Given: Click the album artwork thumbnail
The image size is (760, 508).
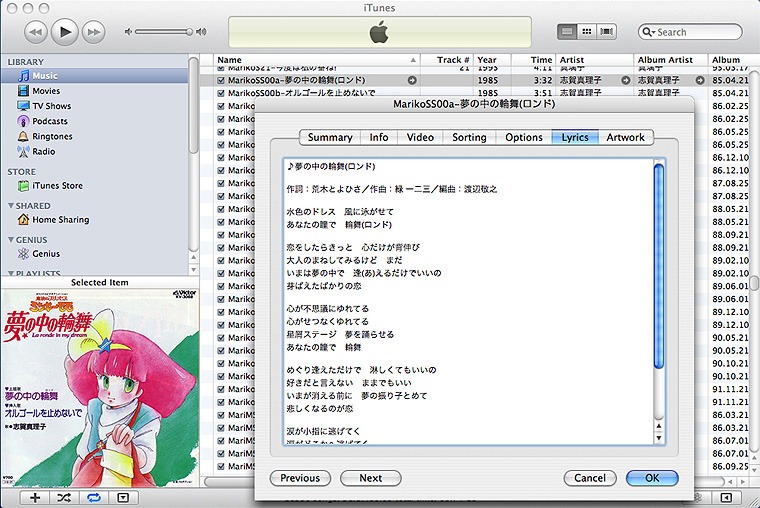Looking at the screenshot, I should pyautogui.click(x=100, y=388).
